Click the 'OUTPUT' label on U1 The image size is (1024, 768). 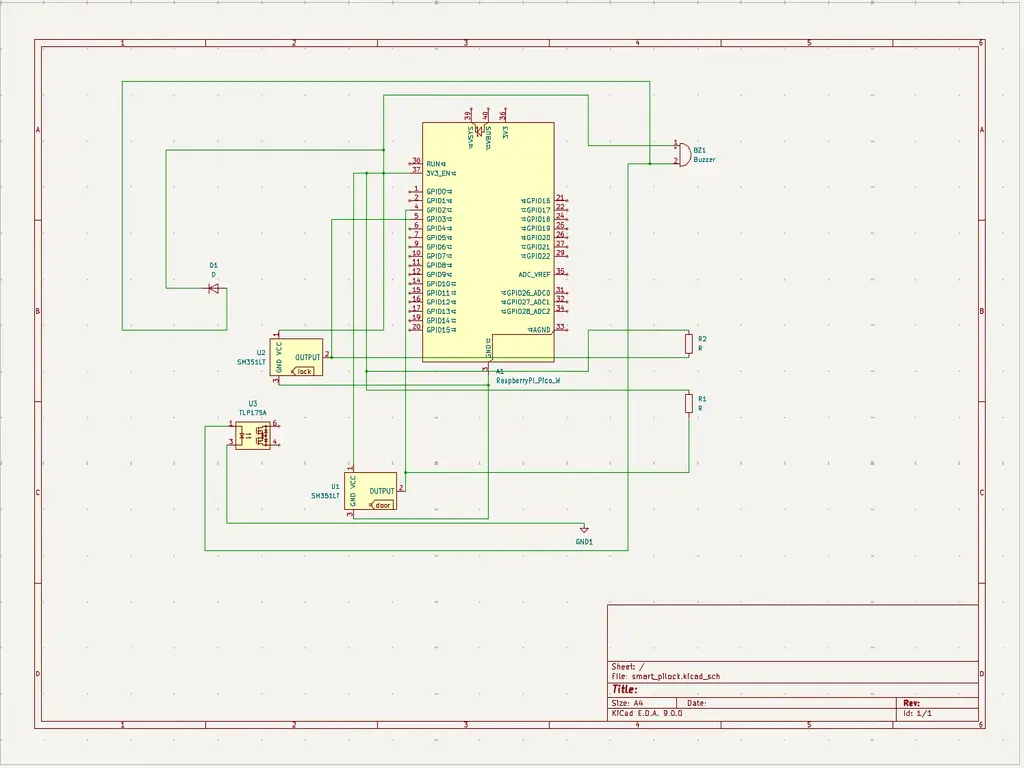[382, 491]
